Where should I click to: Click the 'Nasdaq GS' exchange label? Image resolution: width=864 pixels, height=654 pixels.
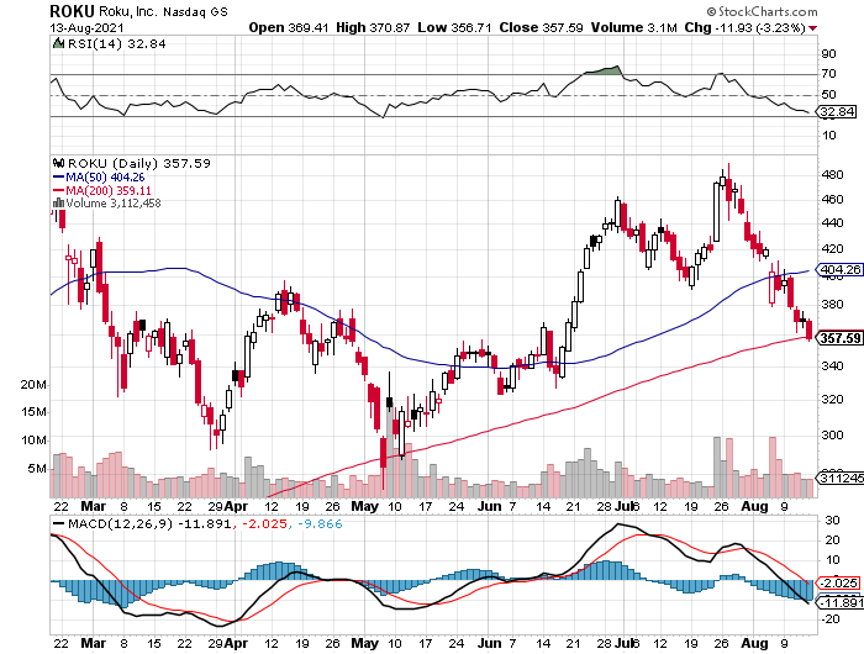pyautogui.click(x=195, y=12)
